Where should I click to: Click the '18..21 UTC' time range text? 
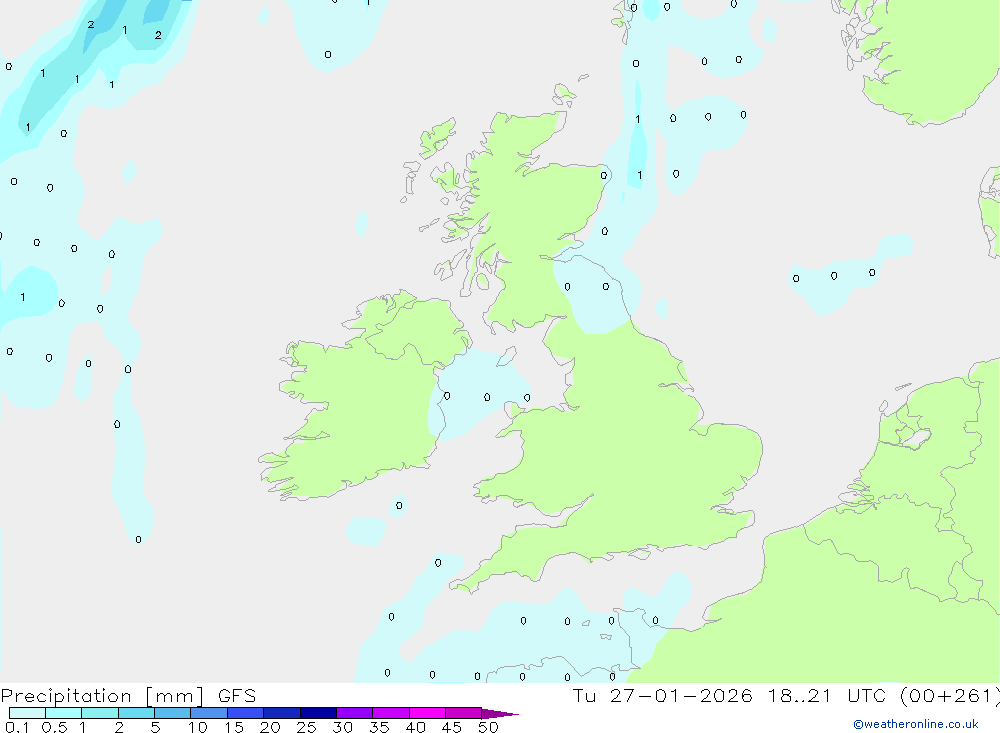pos(827,696)
